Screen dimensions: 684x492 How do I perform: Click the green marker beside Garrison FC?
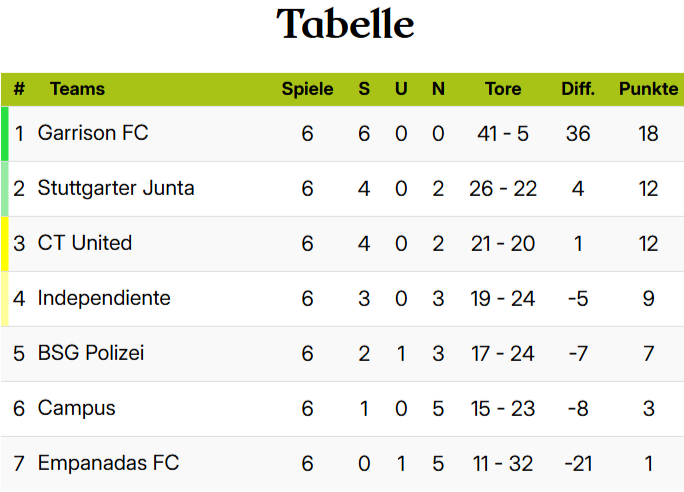pyautogui.click(x=4, y=134)
